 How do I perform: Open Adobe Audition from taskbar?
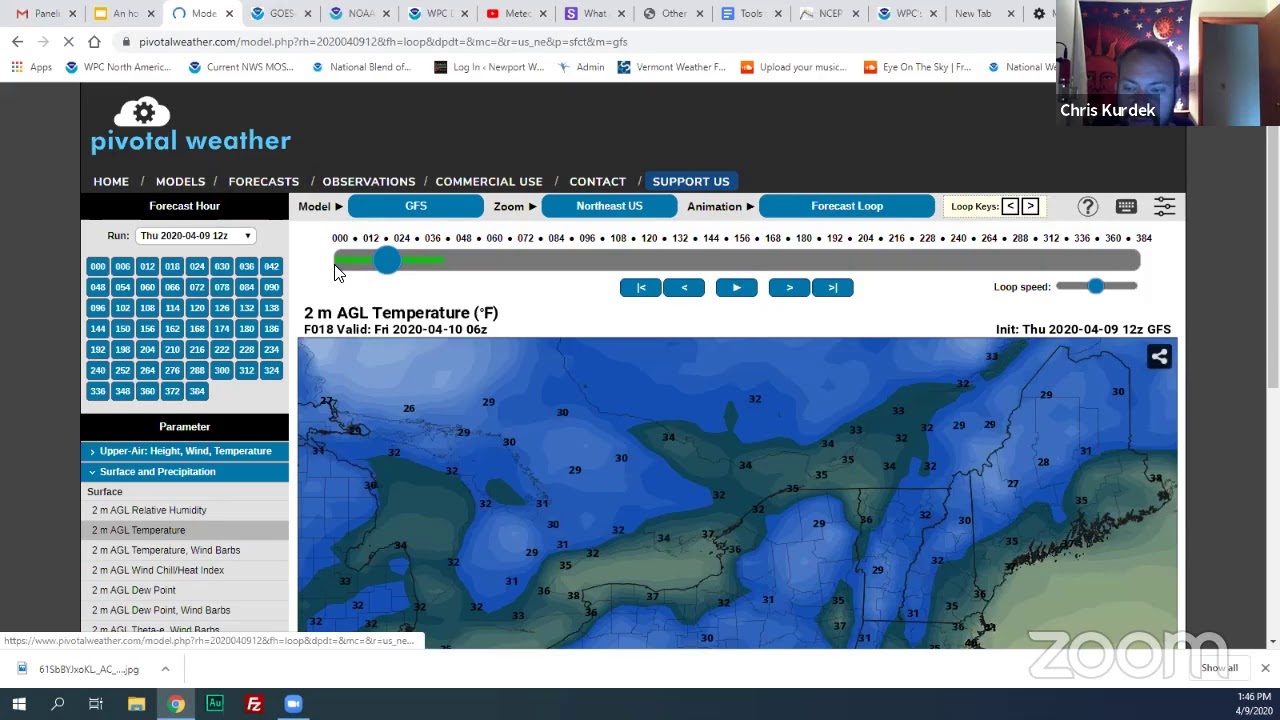click(215, 704)
